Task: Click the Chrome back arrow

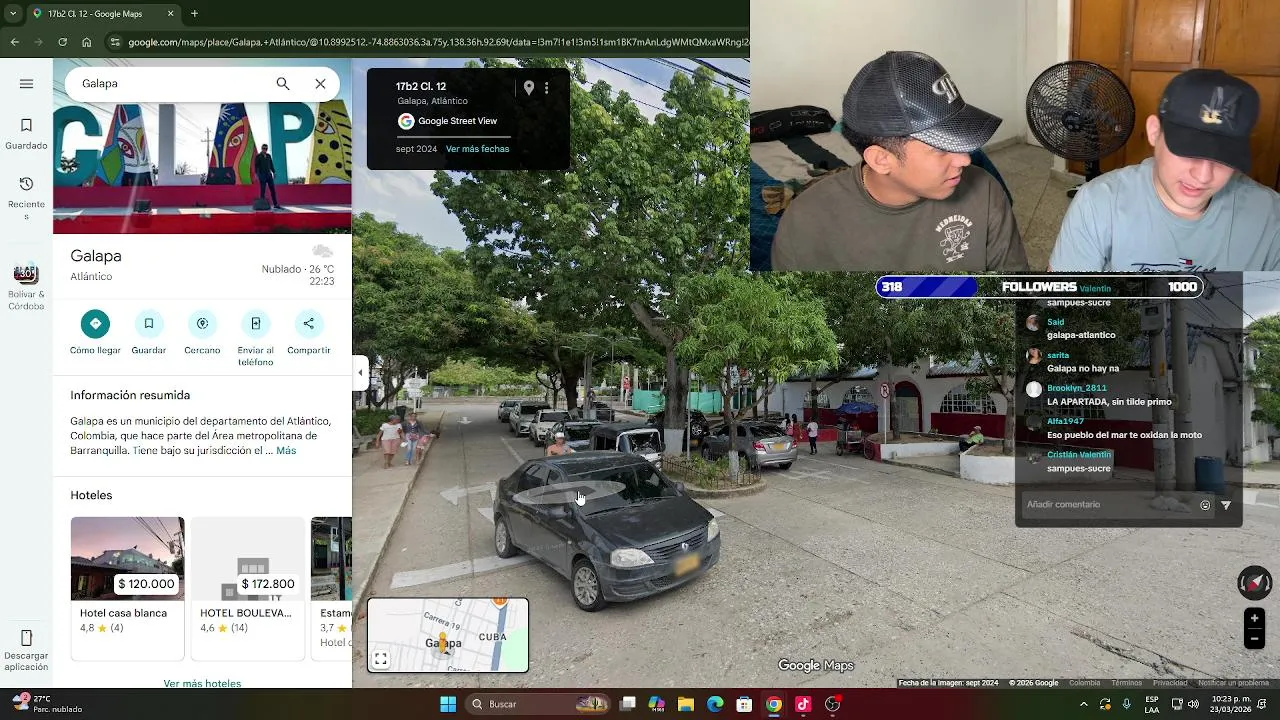Action: pyautogui.click(x=14, y=42)
